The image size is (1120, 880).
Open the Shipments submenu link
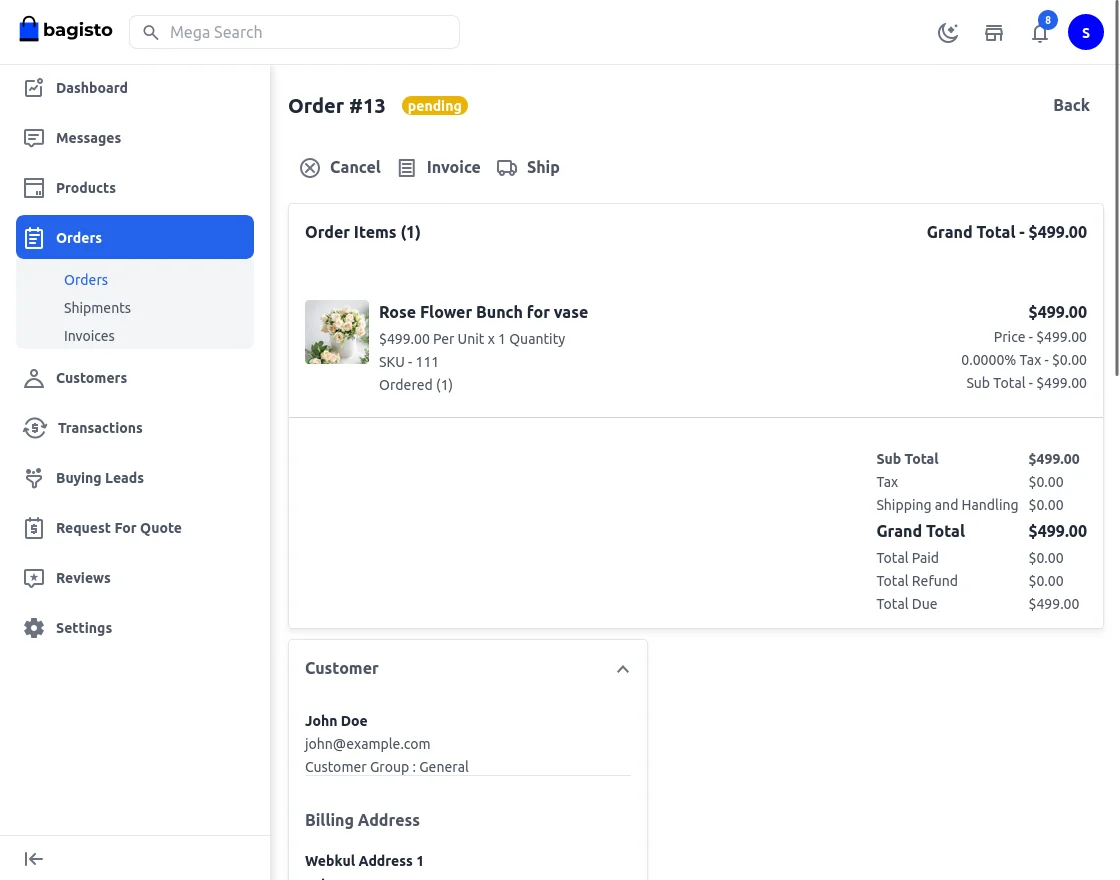click(97, 308)
